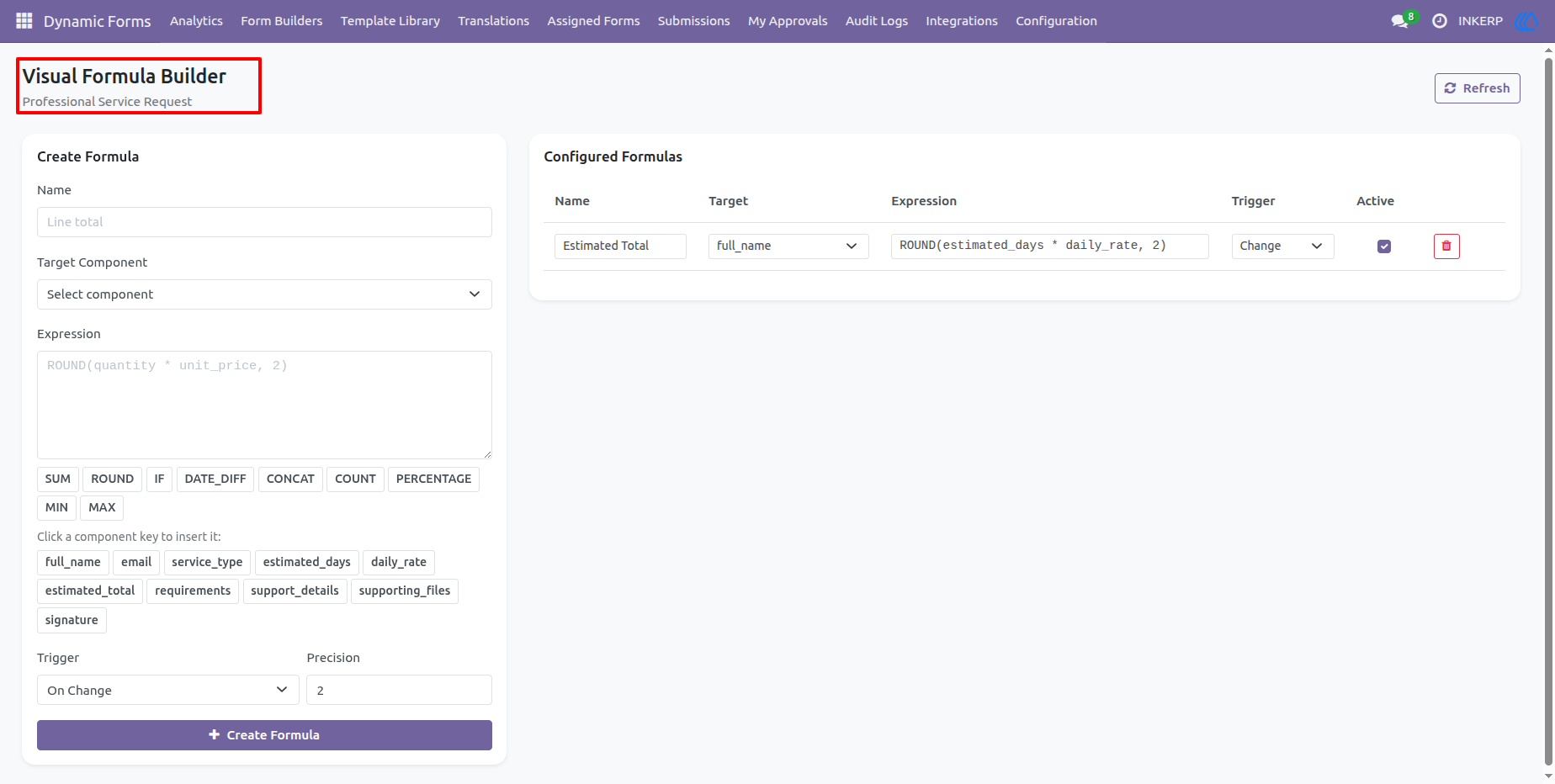Open the activities clock icon

pos(1440,21)
